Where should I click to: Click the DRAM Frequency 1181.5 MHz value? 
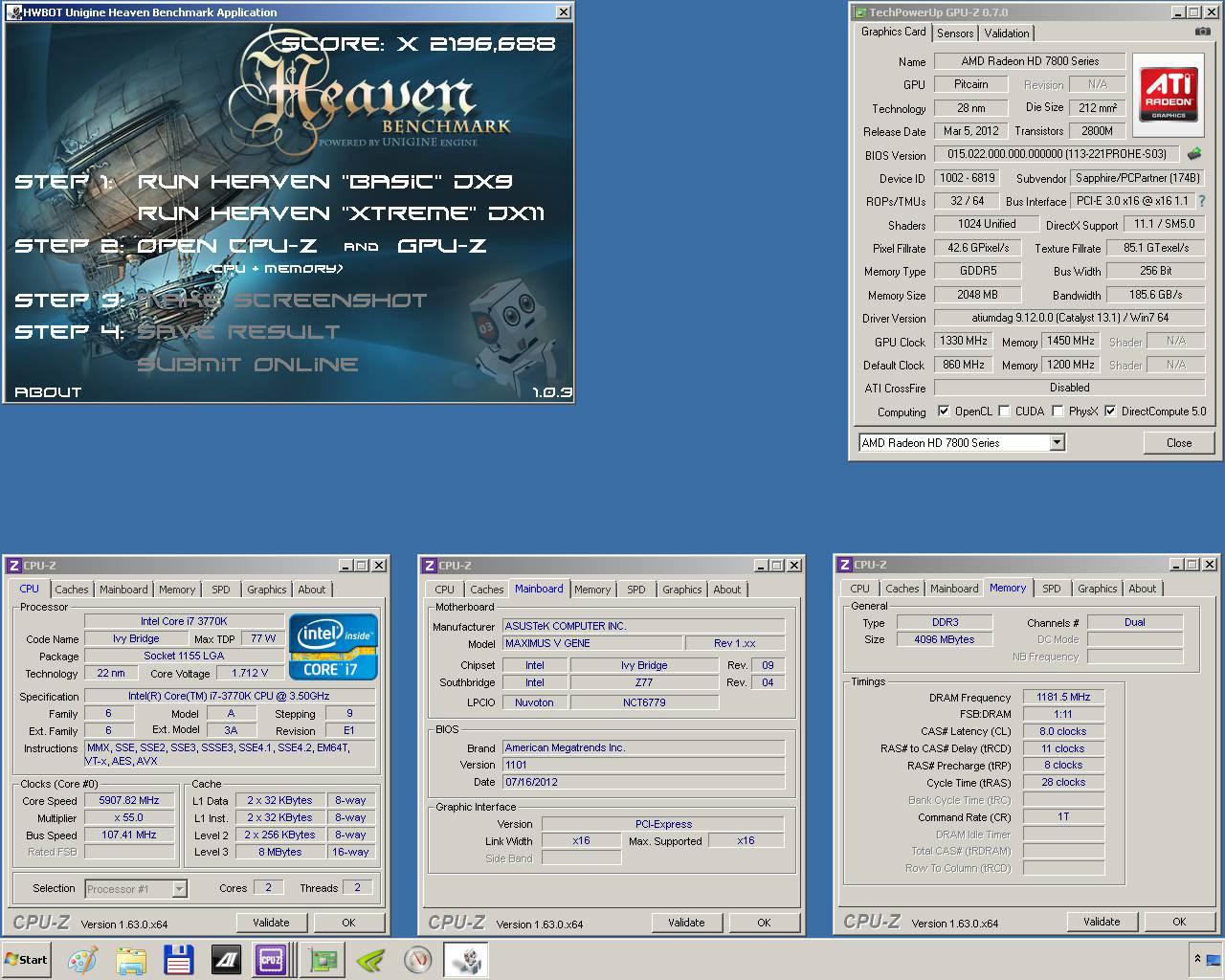point(1063,697)
